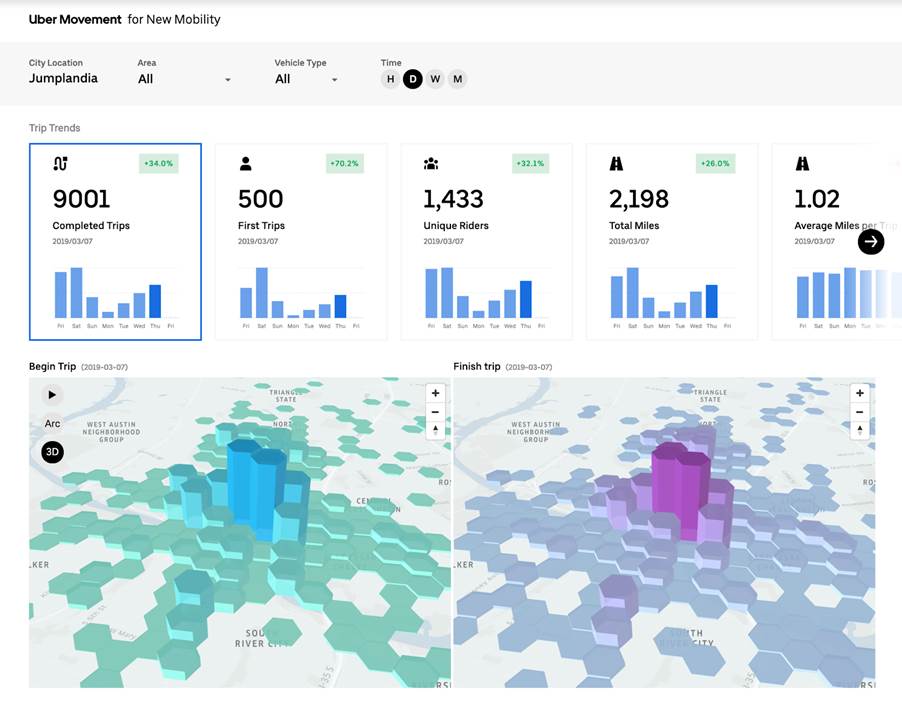Select the 1,433 Unique Riders value

pos(453,199)
